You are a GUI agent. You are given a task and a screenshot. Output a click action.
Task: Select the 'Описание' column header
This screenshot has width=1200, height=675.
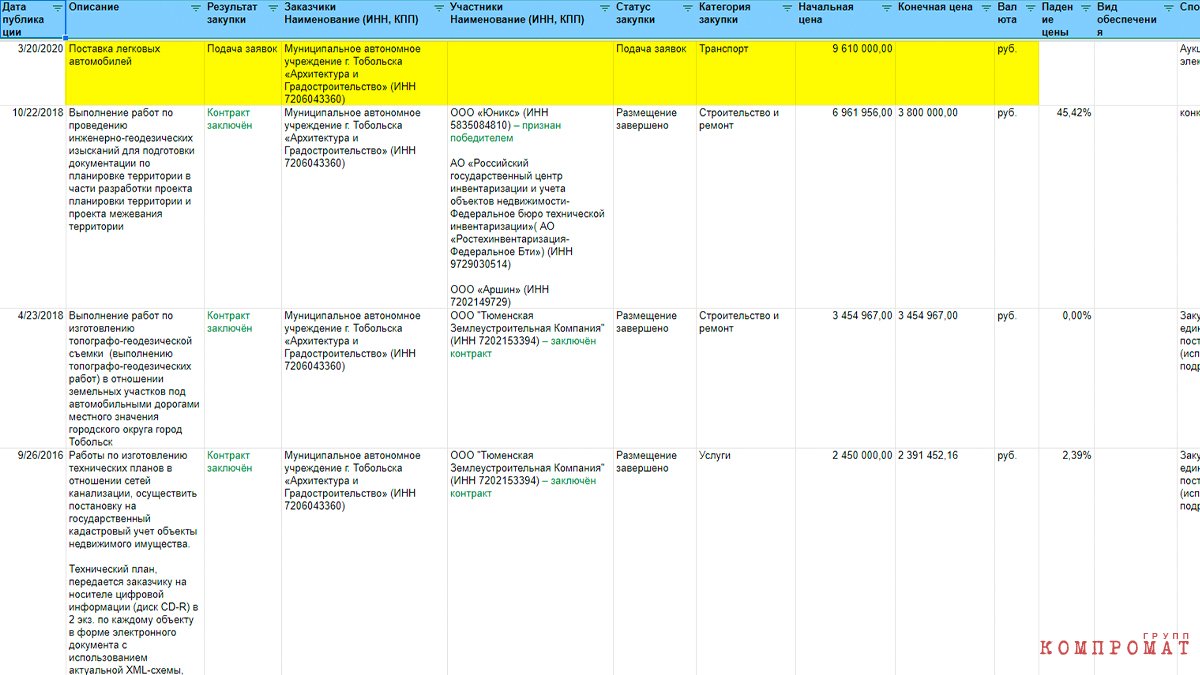click(x=134, y=20)
